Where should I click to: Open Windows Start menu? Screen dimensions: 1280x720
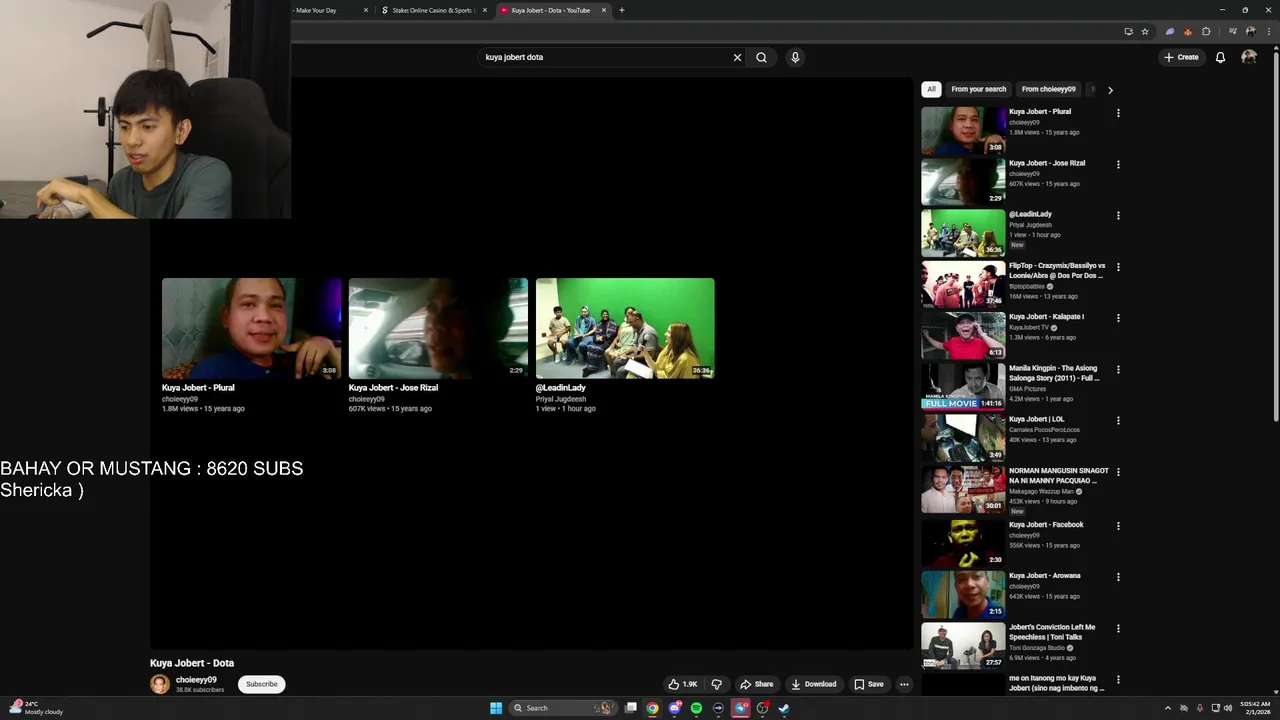(496, 708)
